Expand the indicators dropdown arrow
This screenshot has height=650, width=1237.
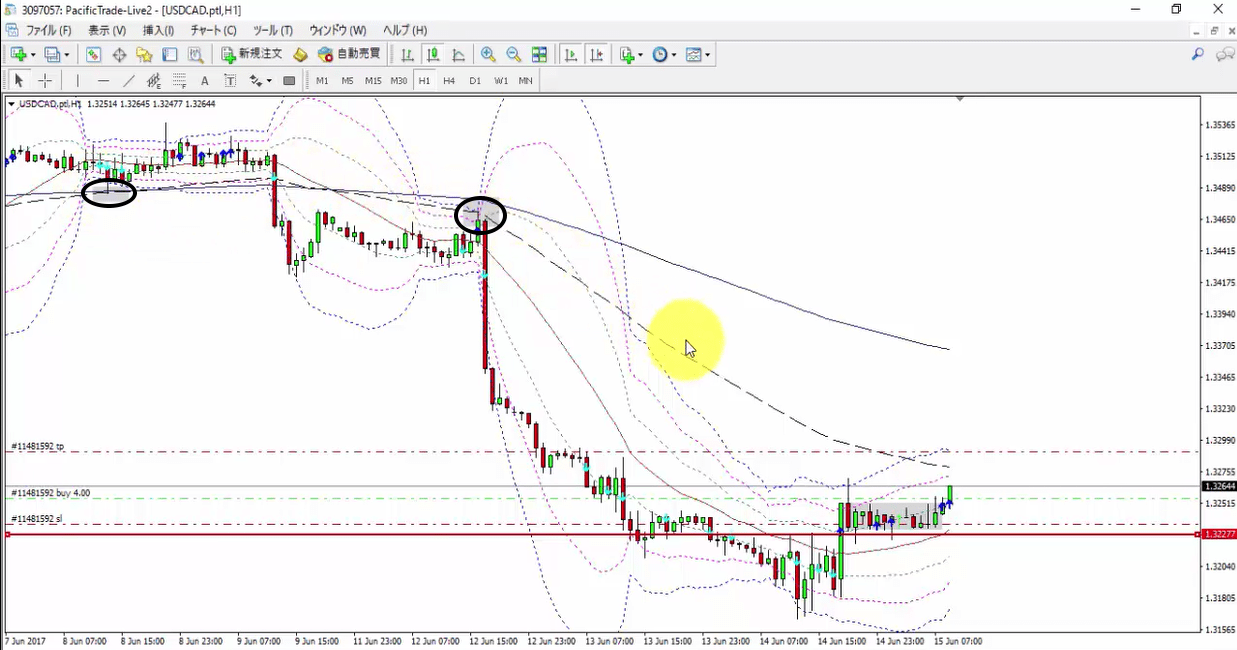[x=641, y=55]
